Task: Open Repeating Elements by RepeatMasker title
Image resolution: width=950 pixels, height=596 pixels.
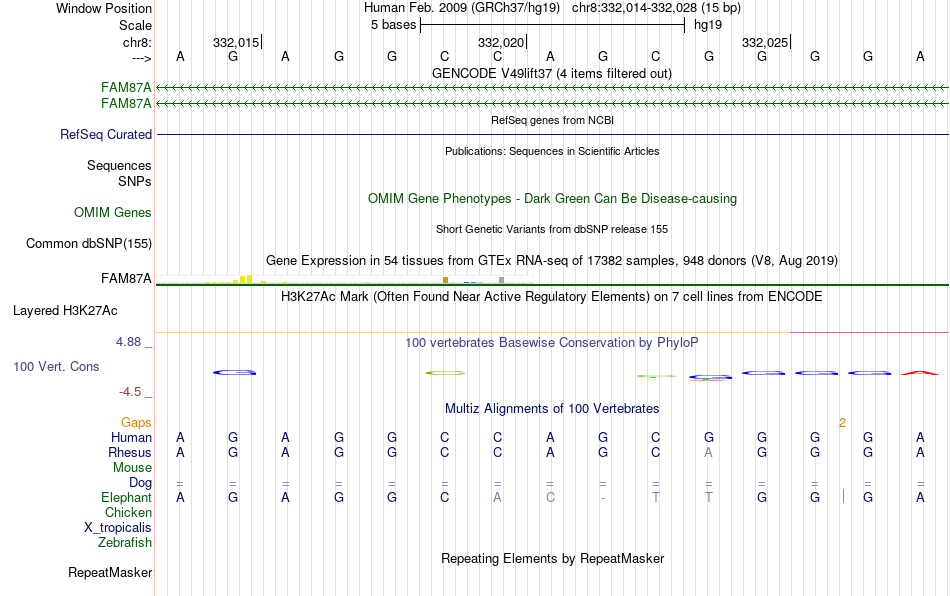Action: coord(552,558)
